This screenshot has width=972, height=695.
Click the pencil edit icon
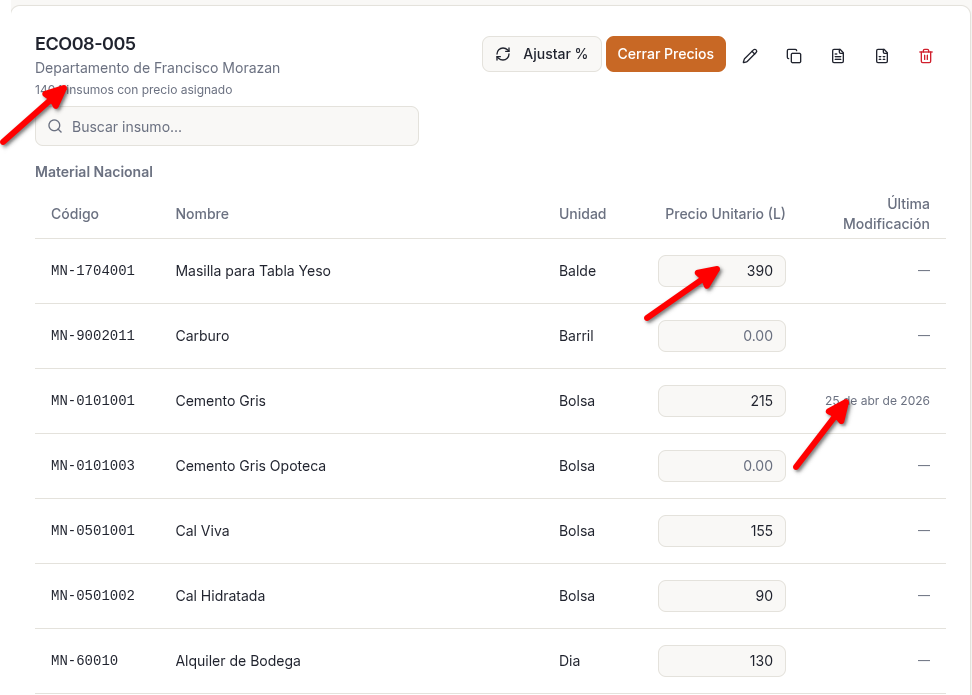(750, 56)
